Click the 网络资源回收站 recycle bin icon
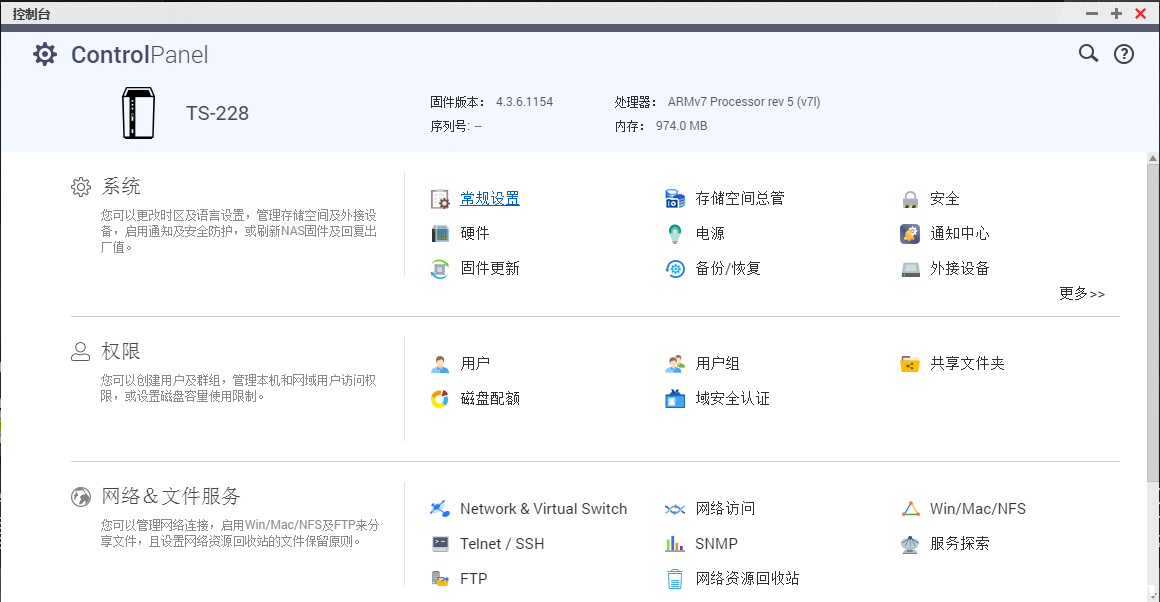 pos(675,578)
